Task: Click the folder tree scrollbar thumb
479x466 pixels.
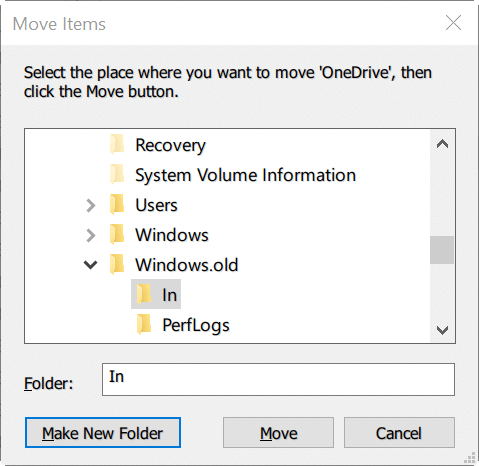Action: [x=442, y=250]
